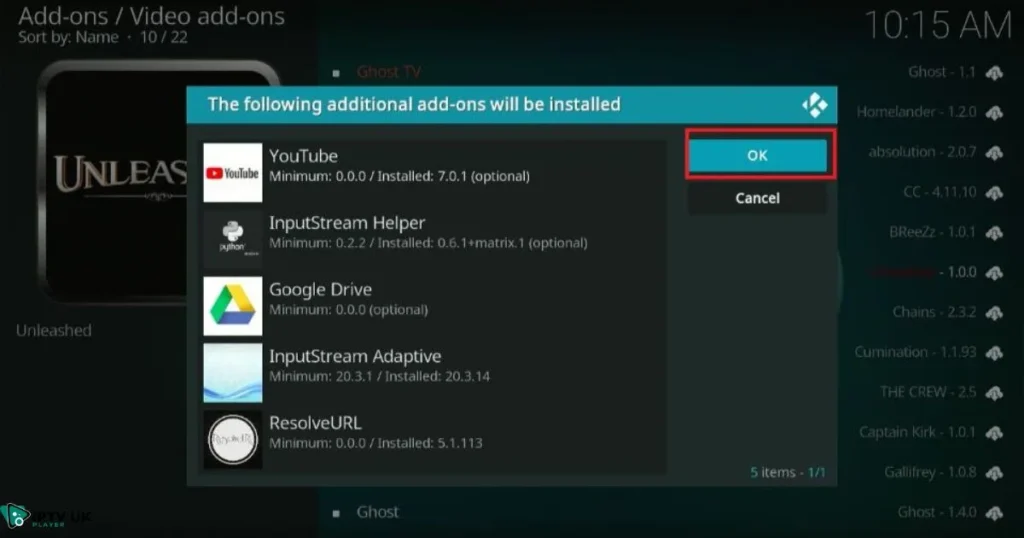This screenshot has height=538, width=1024.
Task: Select CC - 4.11.10 in background list
Action: (x=940, y=192)
